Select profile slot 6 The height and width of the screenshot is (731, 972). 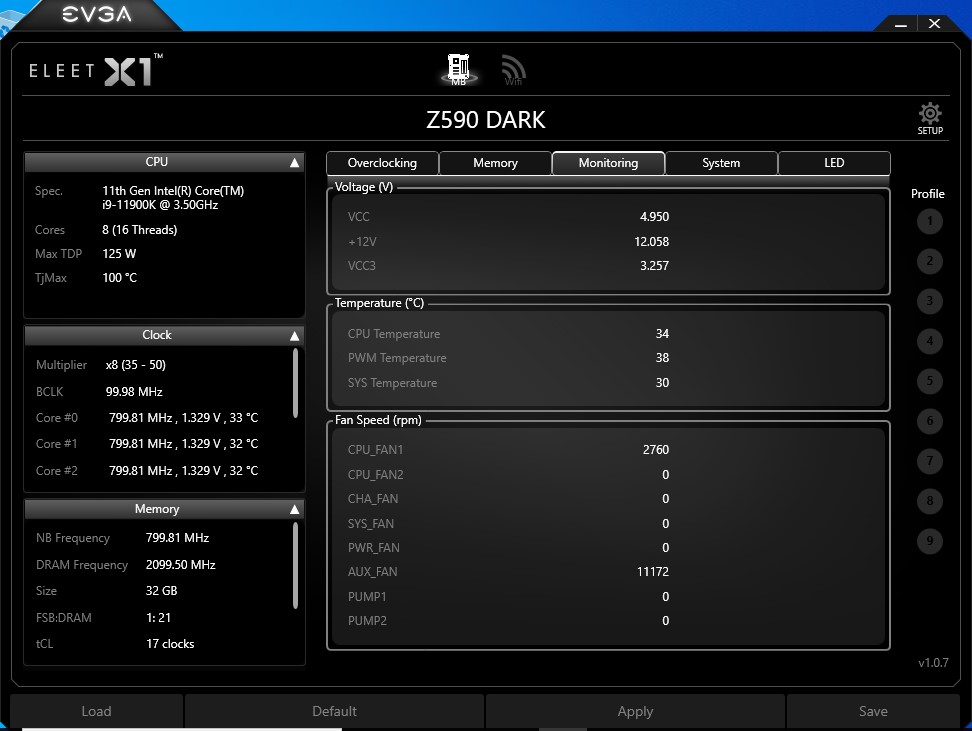click(929, 421)
